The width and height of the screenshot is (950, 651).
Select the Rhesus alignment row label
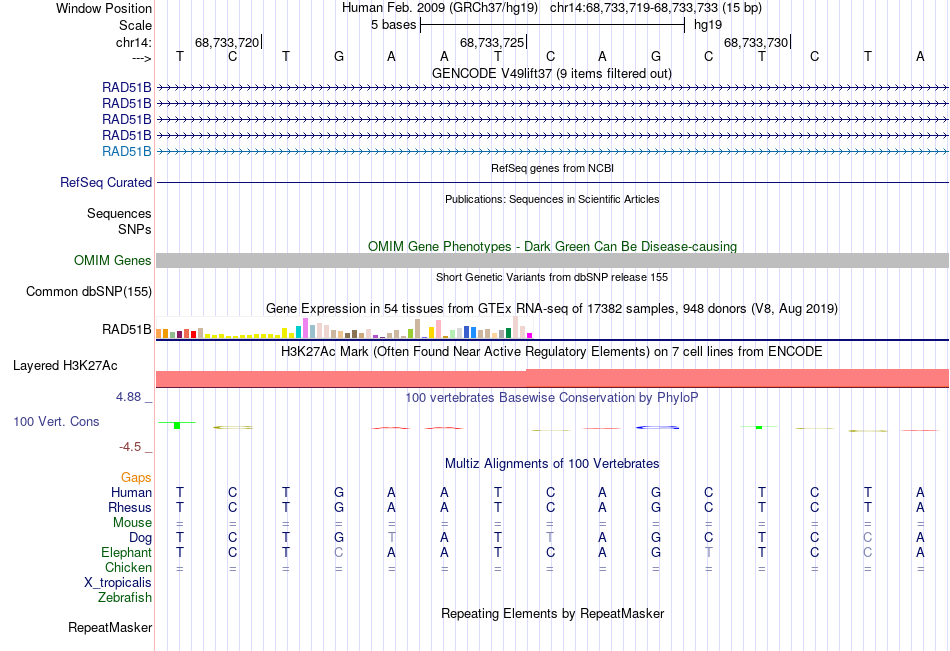pyautogui.click(x=130, y=507)
